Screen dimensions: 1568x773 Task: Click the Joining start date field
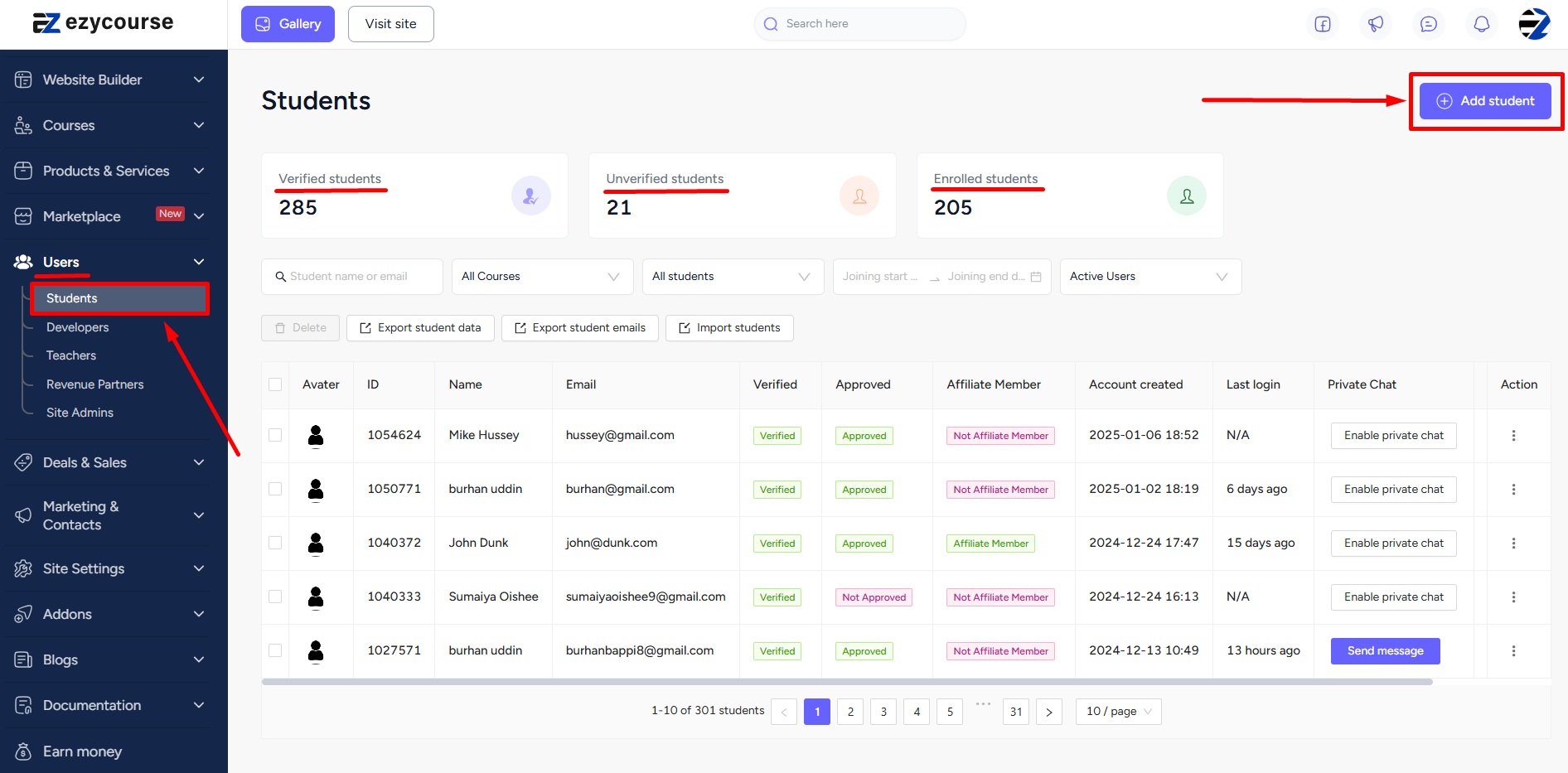[x=880, y=277]
